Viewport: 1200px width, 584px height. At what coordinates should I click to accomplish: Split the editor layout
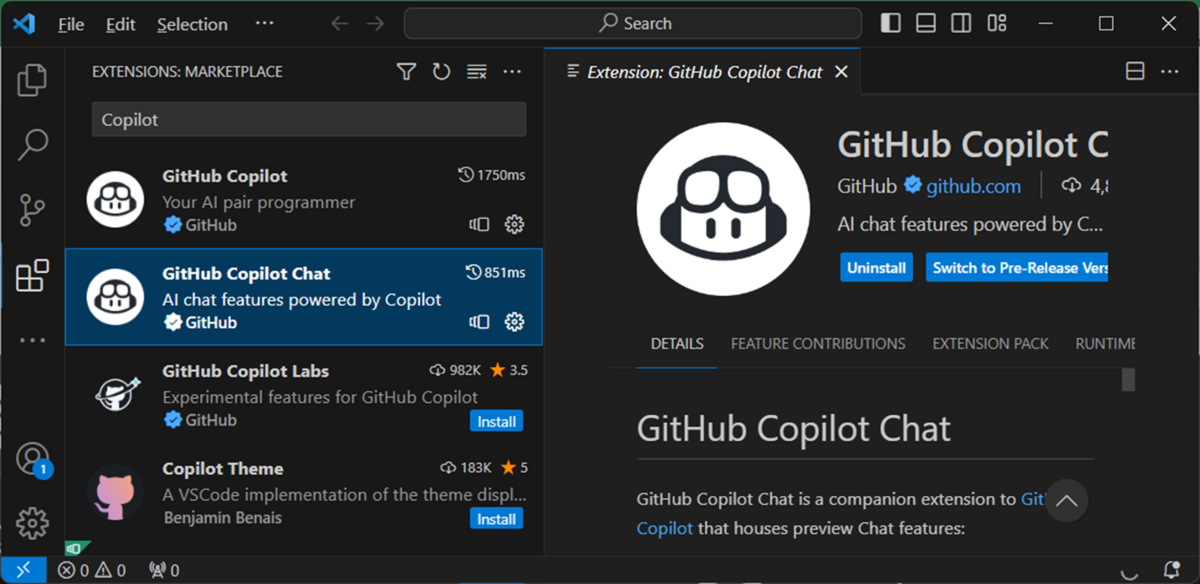[x=1135, y=71]
